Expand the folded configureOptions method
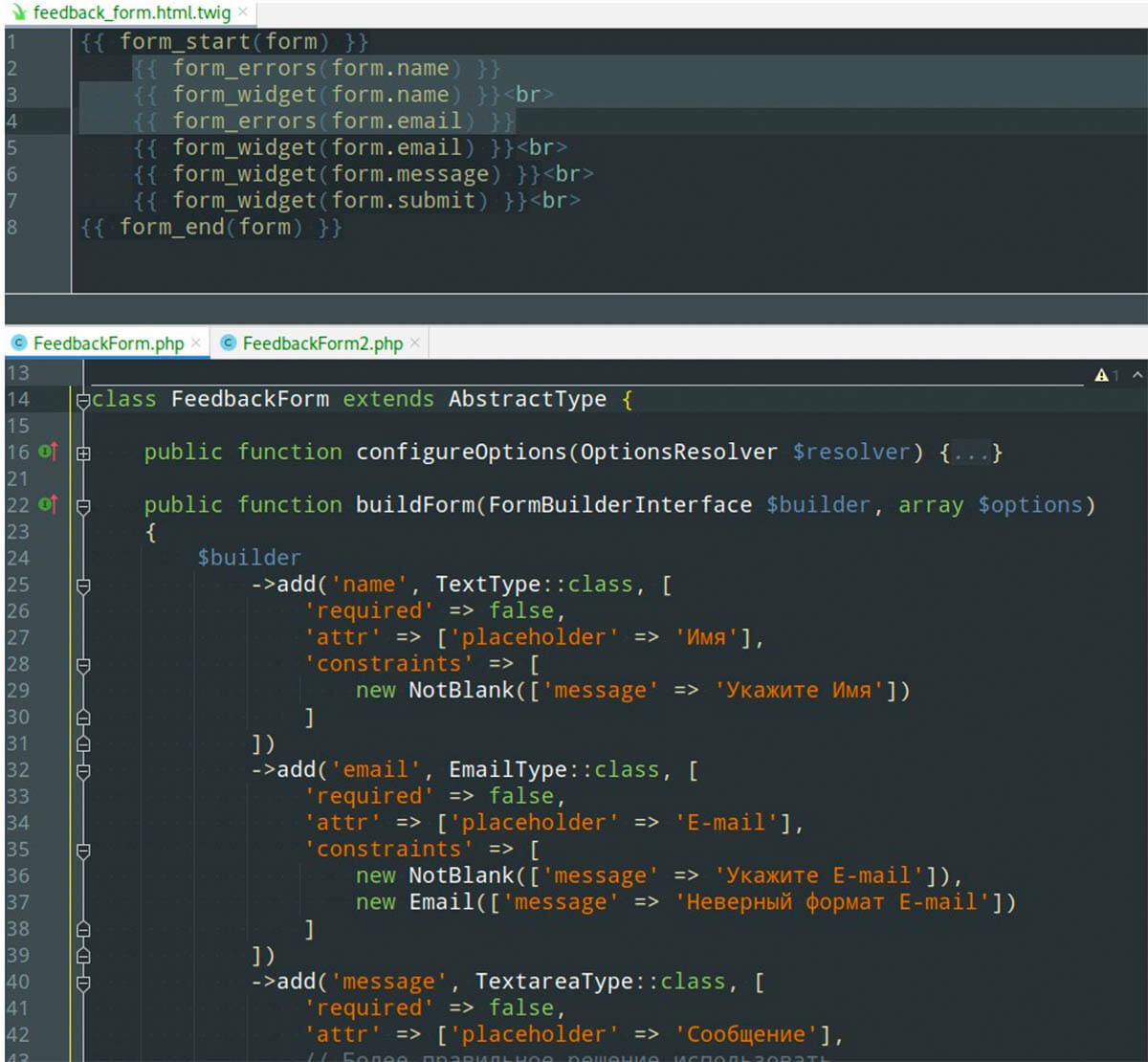This screenshot has width=1148, height=1062. (x=83, y=454)
